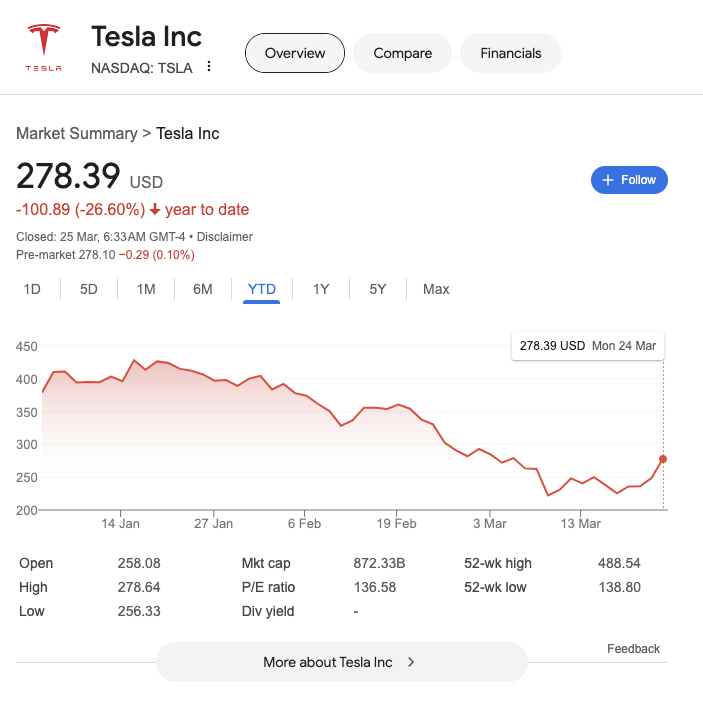Open the three-dot menu beside NASDAQ: TSLA
This screenshot has height=713, width=703.
pos(209,67)
